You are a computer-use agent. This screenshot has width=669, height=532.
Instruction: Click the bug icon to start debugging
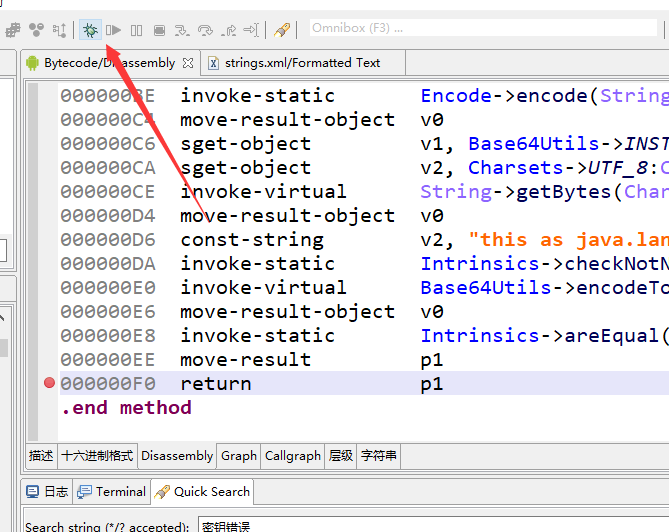[x=91, y=30]
